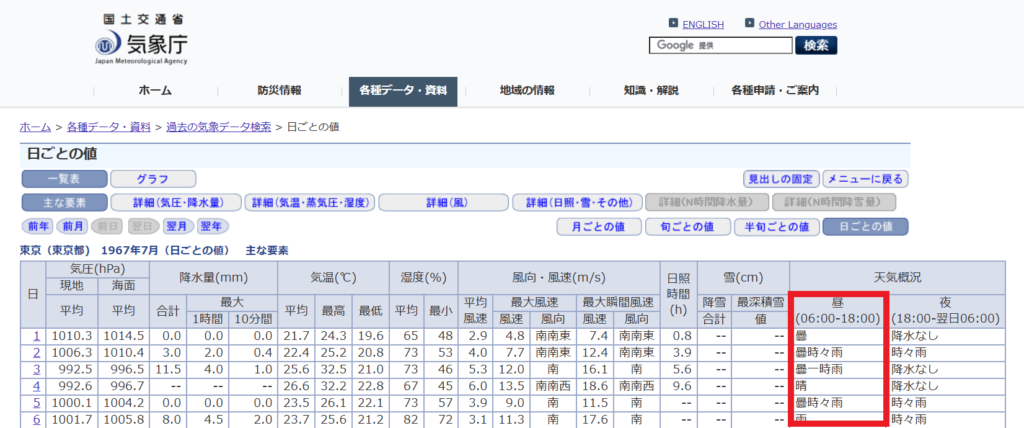This screenshot has width=1024, height=428.
Task: Click the メニューに戻る button
Action: pyautogui.click(x=866, y=179)
